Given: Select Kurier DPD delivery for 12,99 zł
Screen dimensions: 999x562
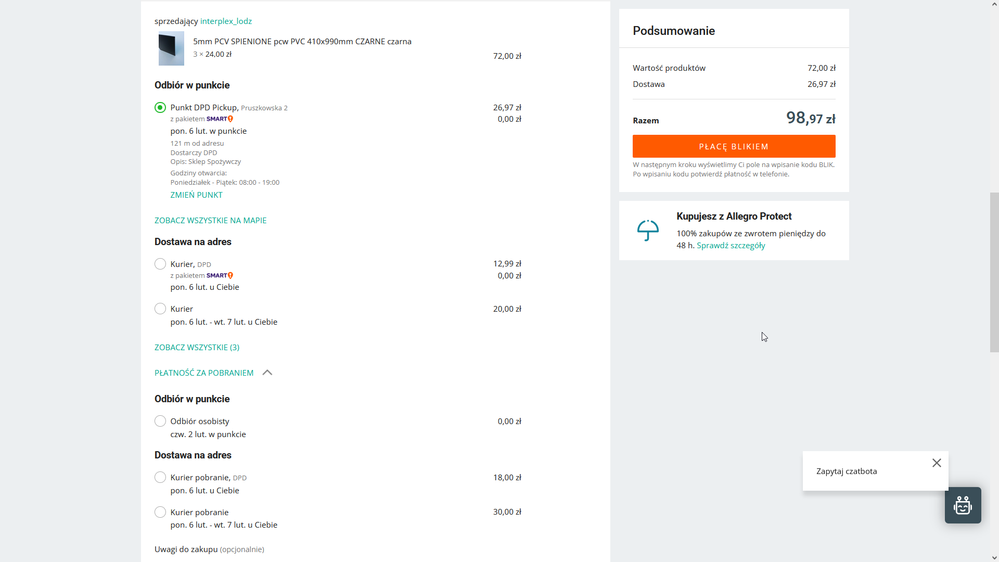Looking at the screenshot, I should [x=160, y=264].
